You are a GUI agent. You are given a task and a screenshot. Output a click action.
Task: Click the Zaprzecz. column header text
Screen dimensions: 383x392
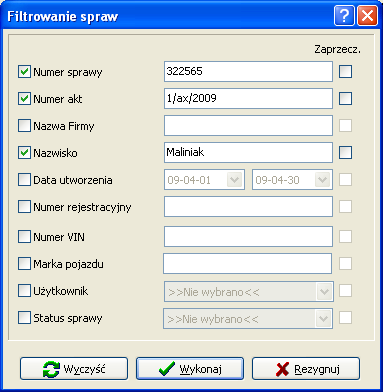tap(337, 50)
